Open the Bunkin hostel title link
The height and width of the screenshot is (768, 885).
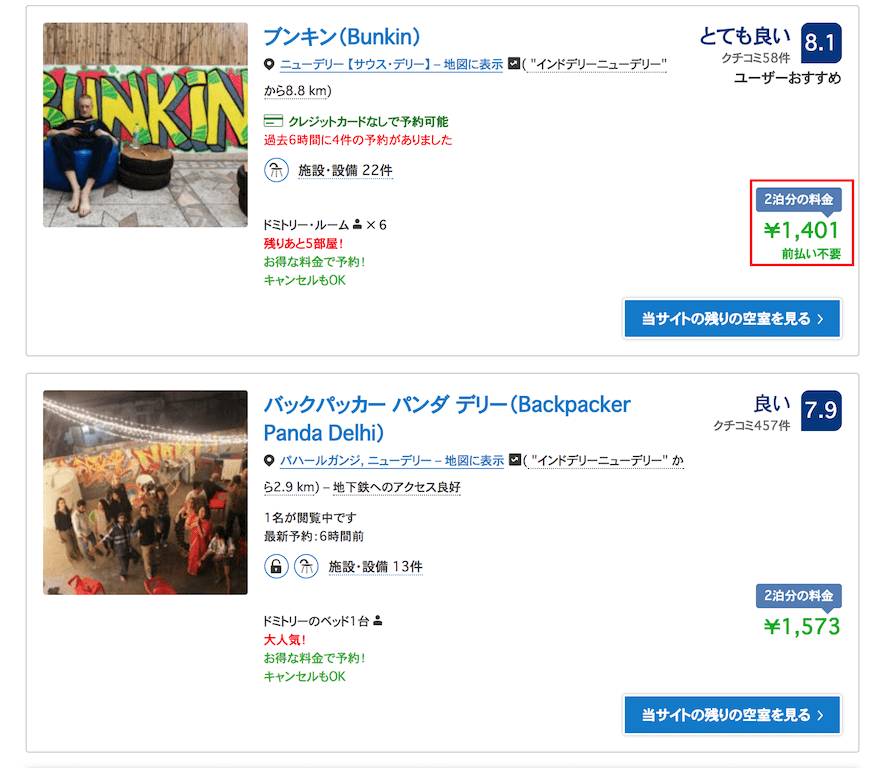point(342,37)
